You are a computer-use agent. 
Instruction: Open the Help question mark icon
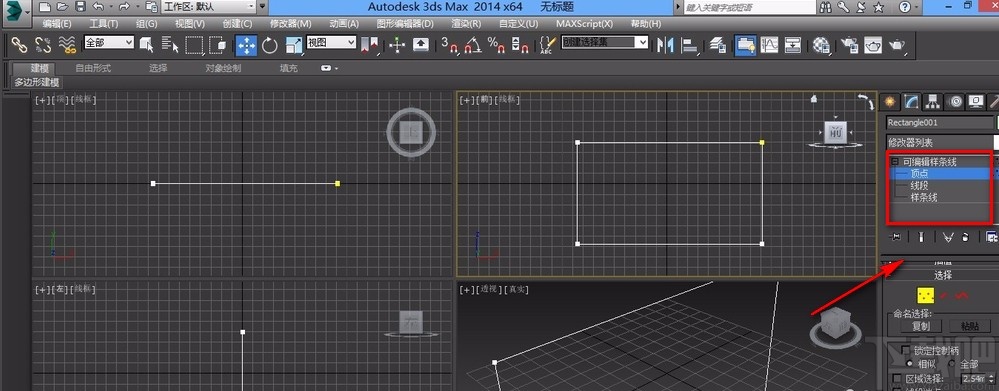pyautogui.click(x=905, y=7)
